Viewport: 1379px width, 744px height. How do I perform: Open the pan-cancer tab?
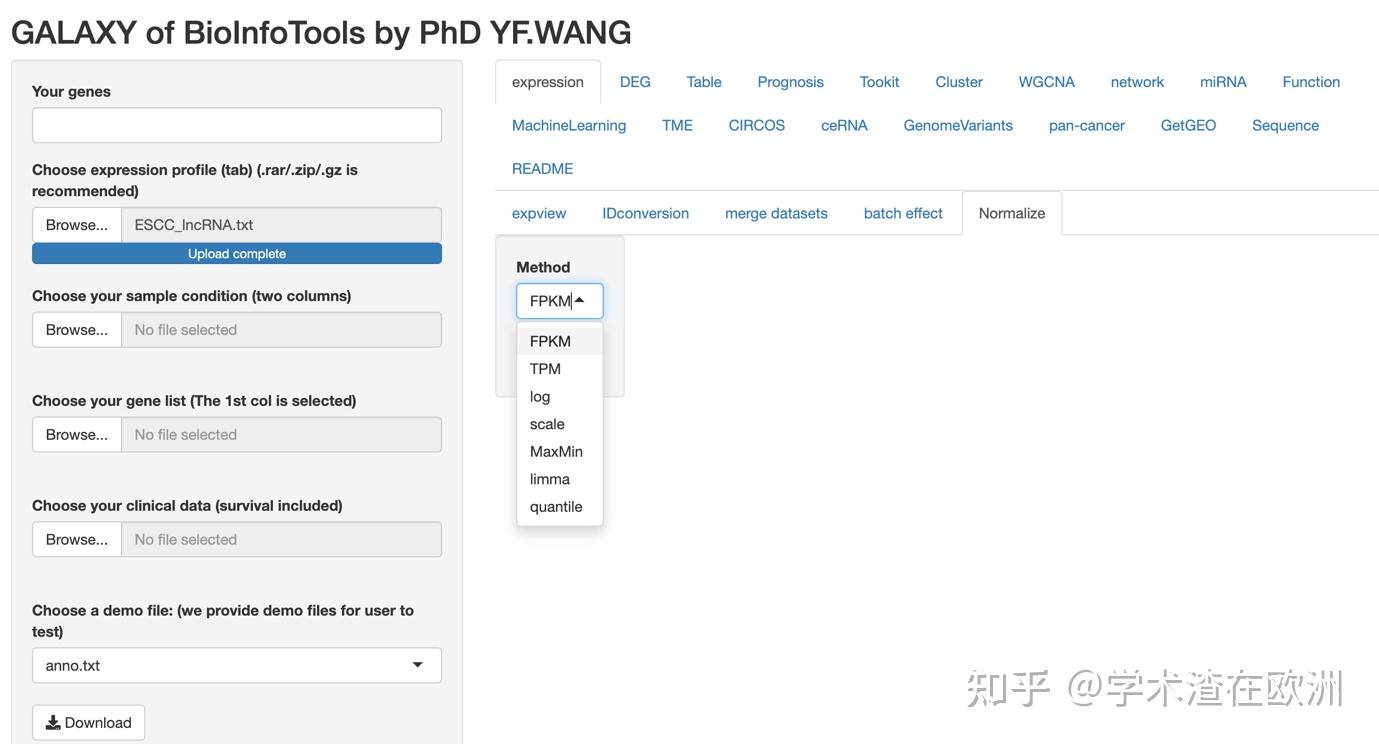tap(1086, 124)
